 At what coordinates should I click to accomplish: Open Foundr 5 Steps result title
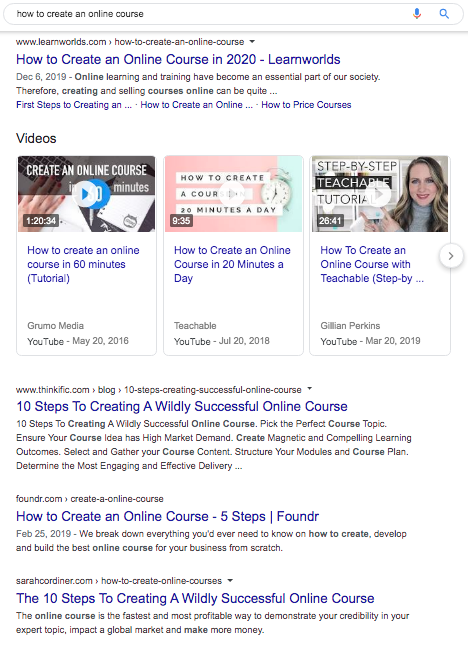tap(167, 516)
